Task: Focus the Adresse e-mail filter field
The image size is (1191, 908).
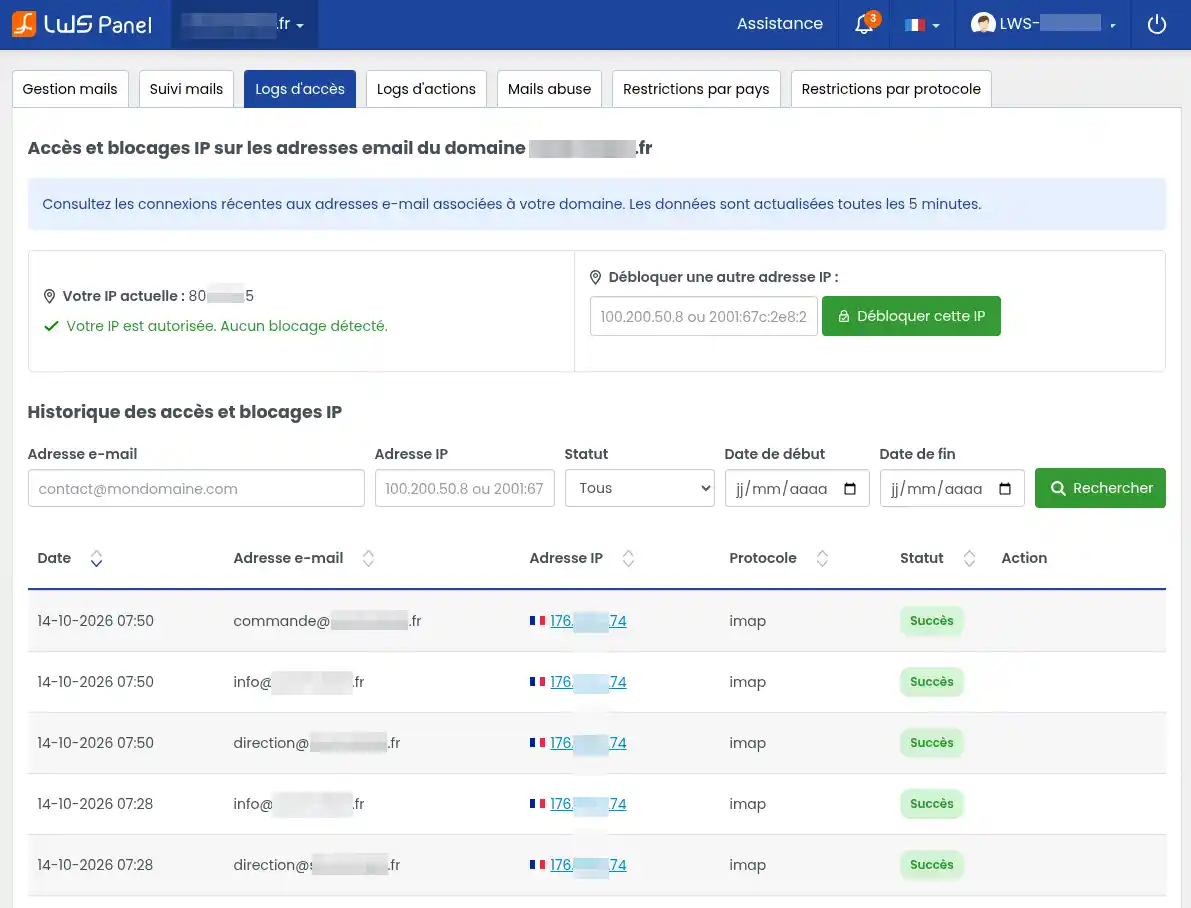Action: point(196,488)
